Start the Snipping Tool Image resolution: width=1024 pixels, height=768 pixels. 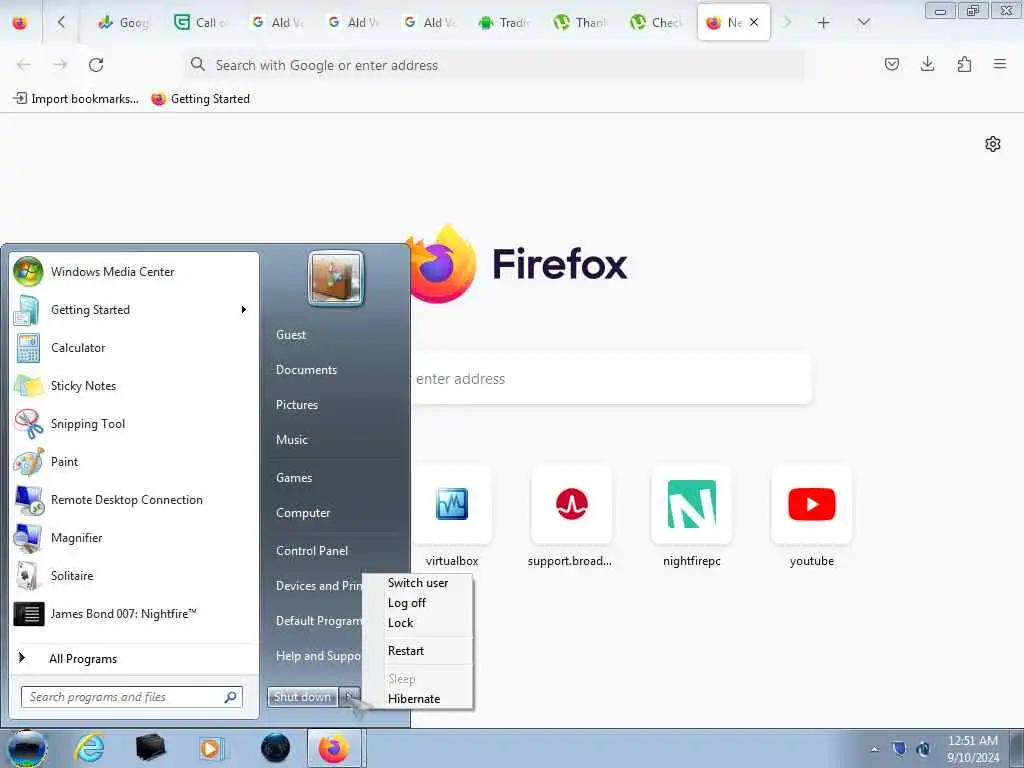click(x=135, y=424)
